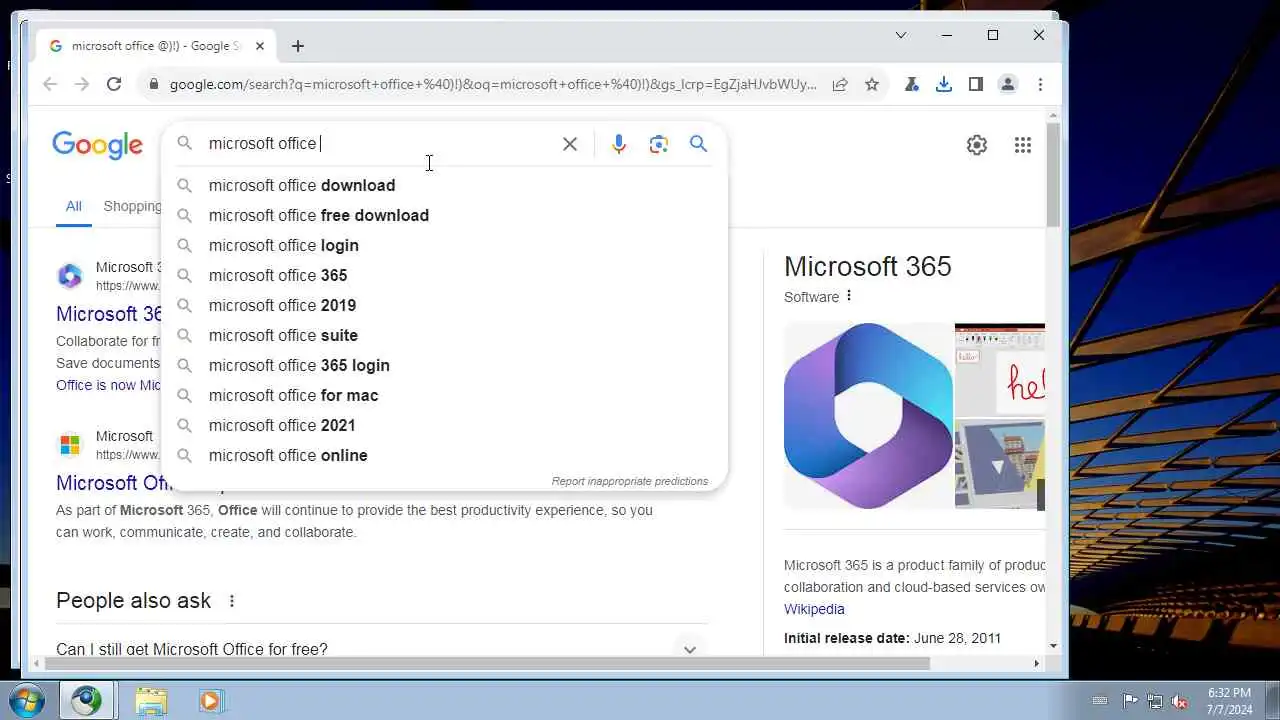
Task: Select suggestion microsoft office free download
Action: coord(444,215)
